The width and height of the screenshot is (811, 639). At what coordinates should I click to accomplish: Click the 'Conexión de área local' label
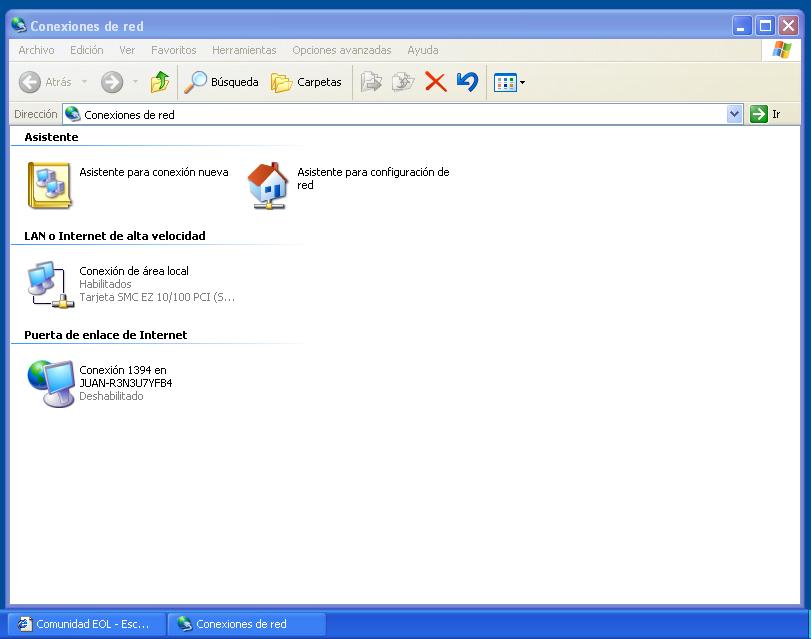[x=133, y=271]
